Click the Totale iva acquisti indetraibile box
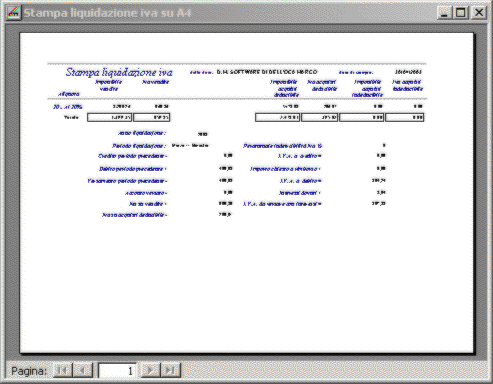Image resolution: width=493 pixels, height=384 pixels. pyautogui.click(x=405, y=117)
